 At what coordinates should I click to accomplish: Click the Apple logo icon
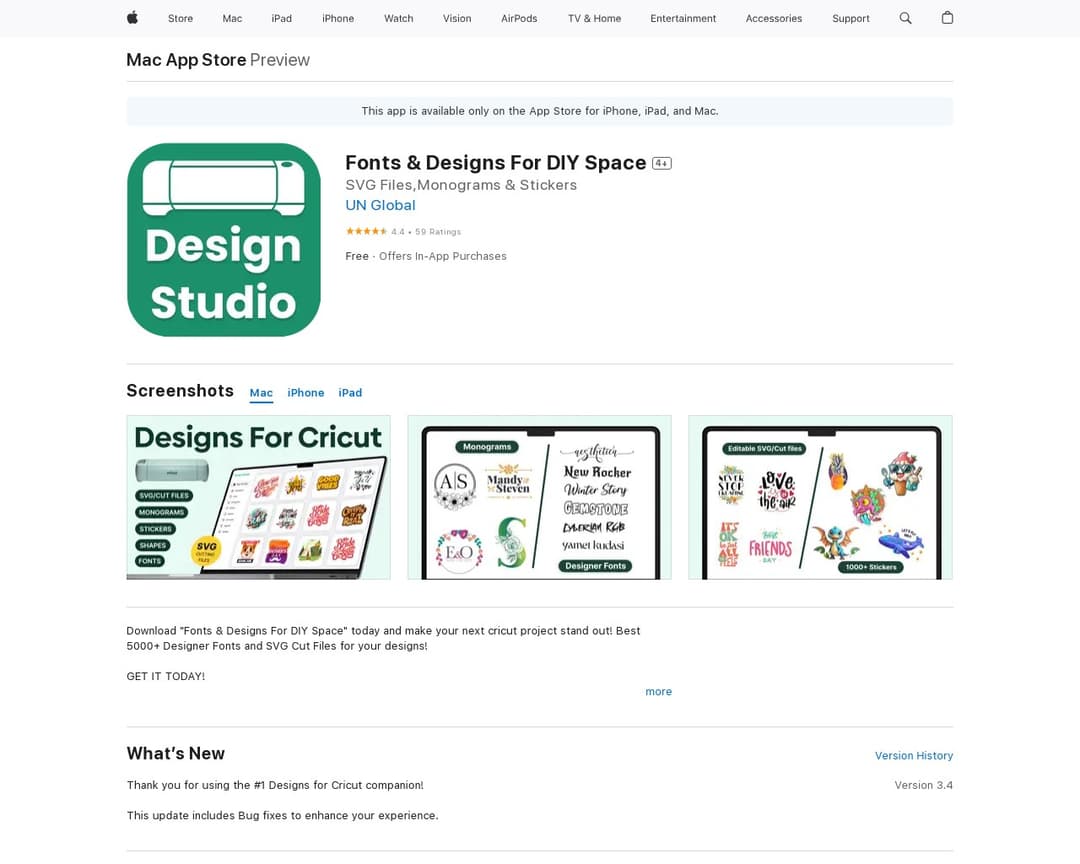pos(132,18)
